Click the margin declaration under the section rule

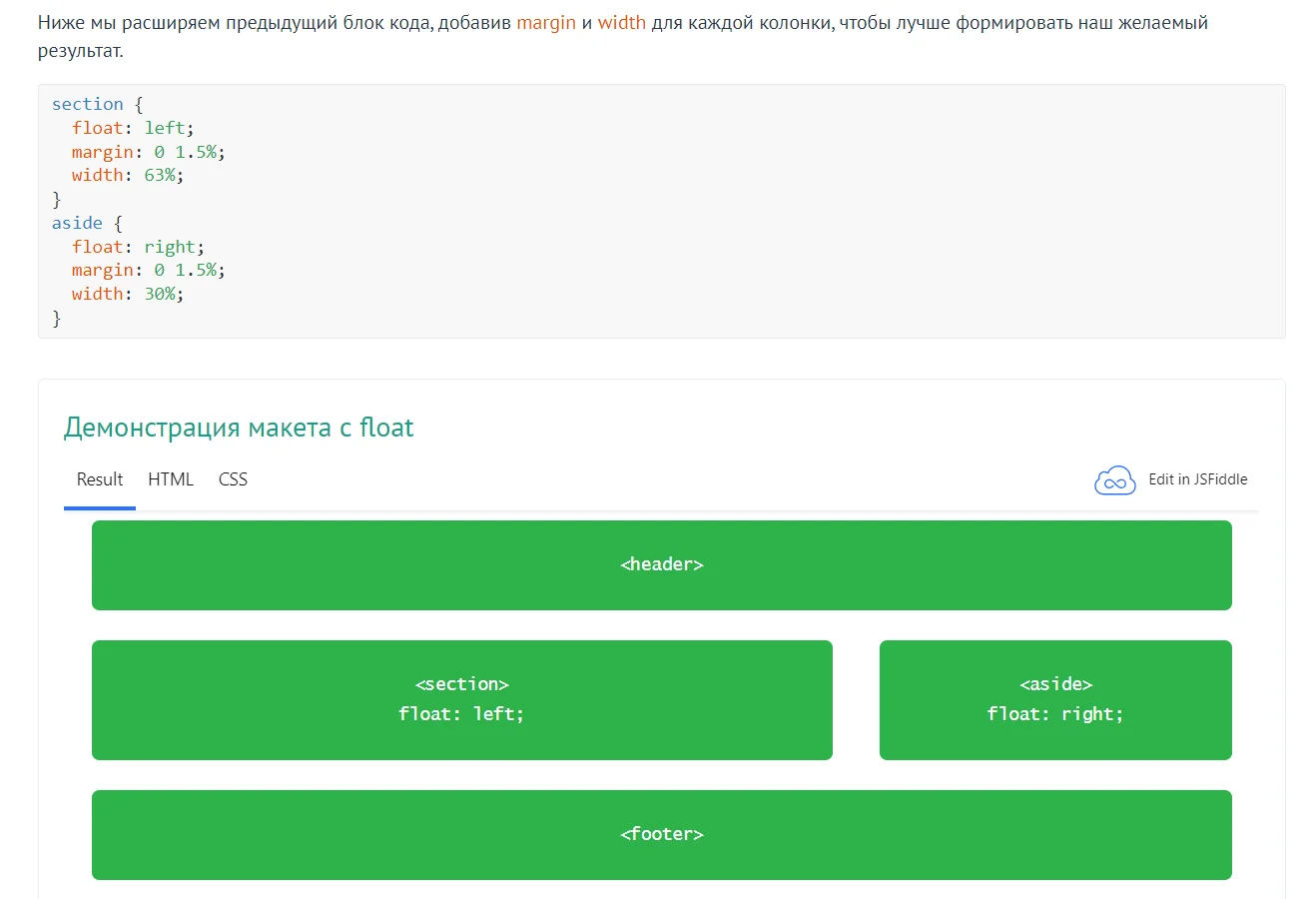[x=148, y=152]
